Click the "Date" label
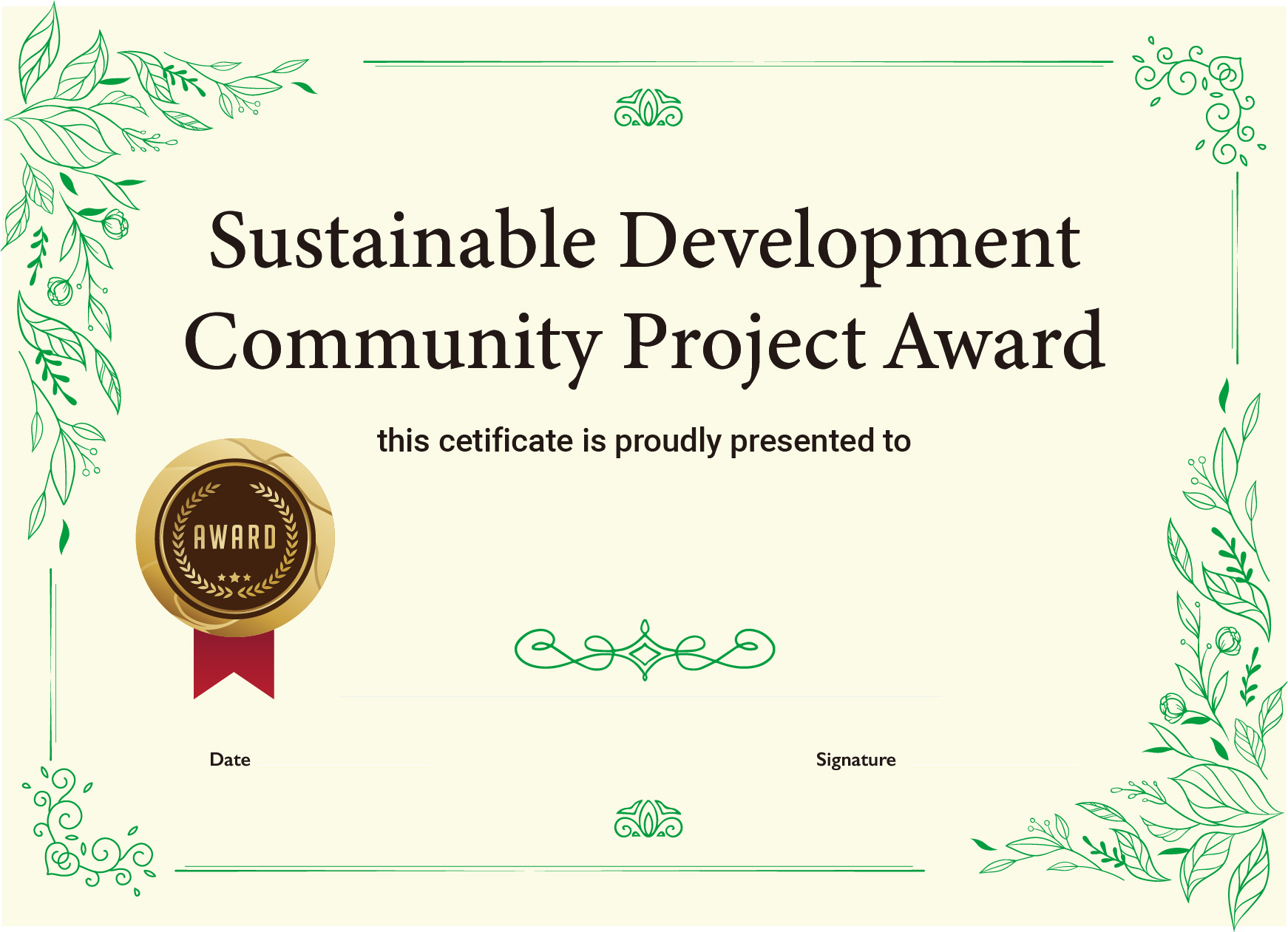Viewport: 1288px width, 932px height. pos(230,760)
